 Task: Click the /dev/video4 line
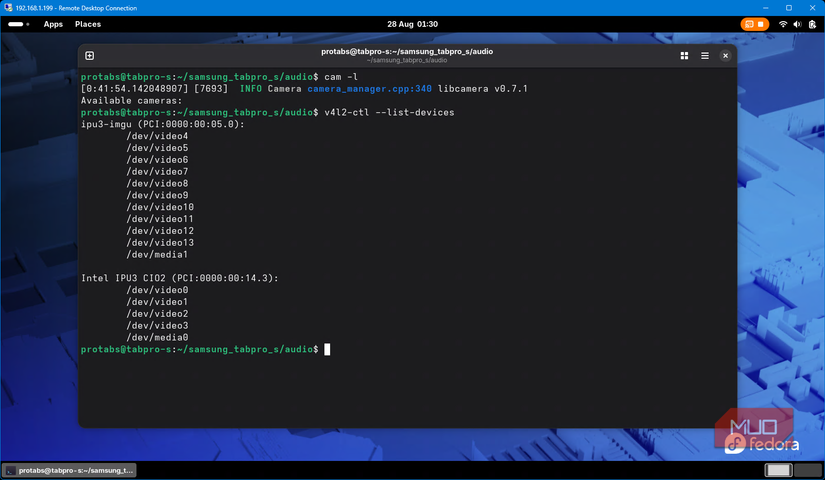[157, 136]
